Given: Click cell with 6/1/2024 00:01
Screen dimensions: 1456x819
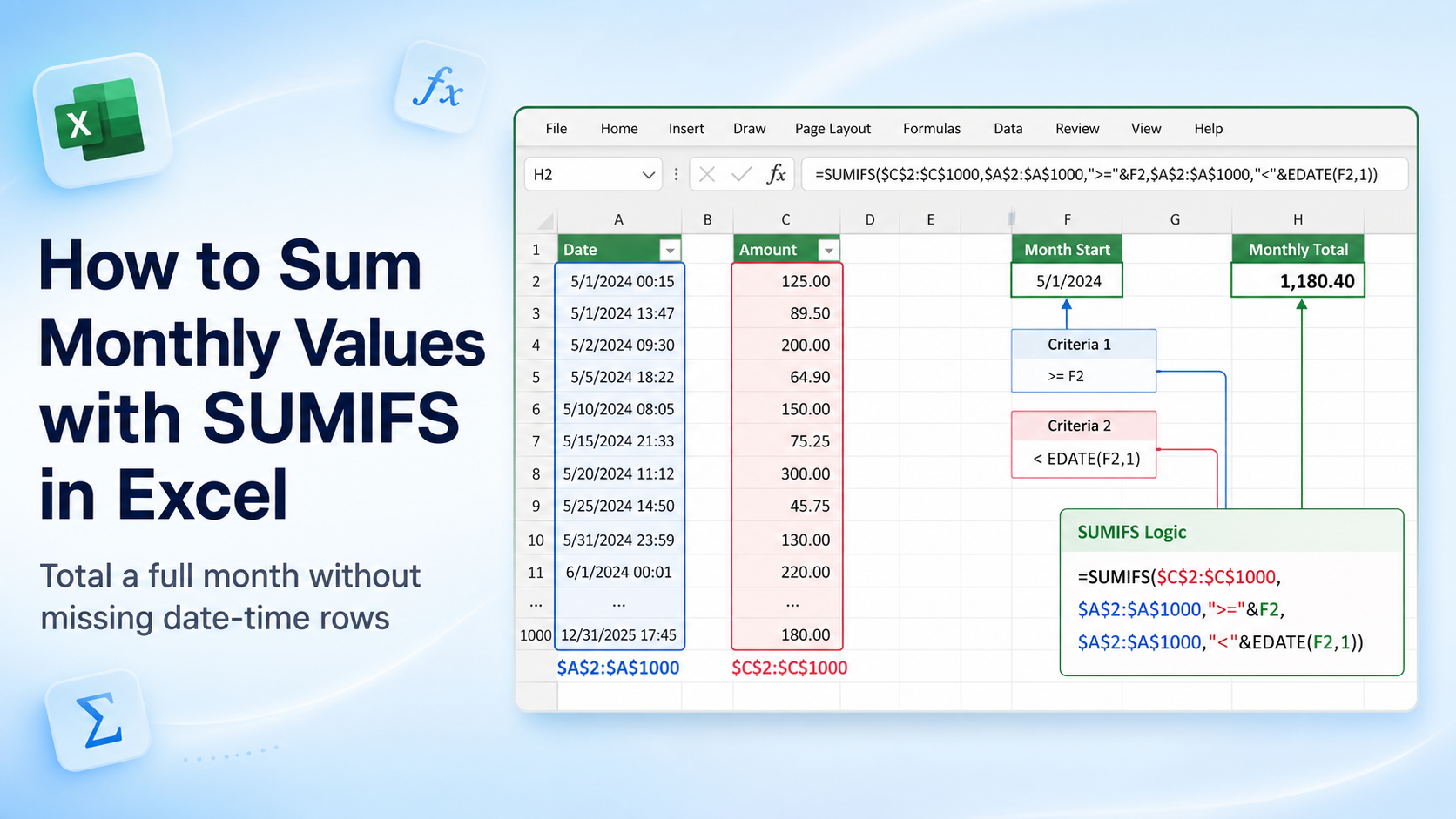Looking at the screenshot, I should (620, 572).
